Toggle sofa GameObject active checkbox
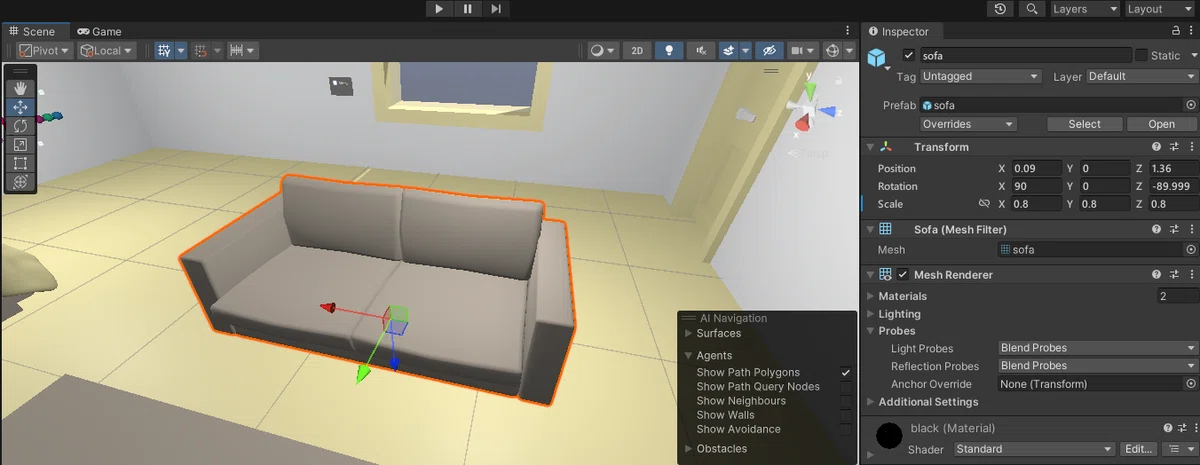The image size is (1200, 465). tap(908, 55)
